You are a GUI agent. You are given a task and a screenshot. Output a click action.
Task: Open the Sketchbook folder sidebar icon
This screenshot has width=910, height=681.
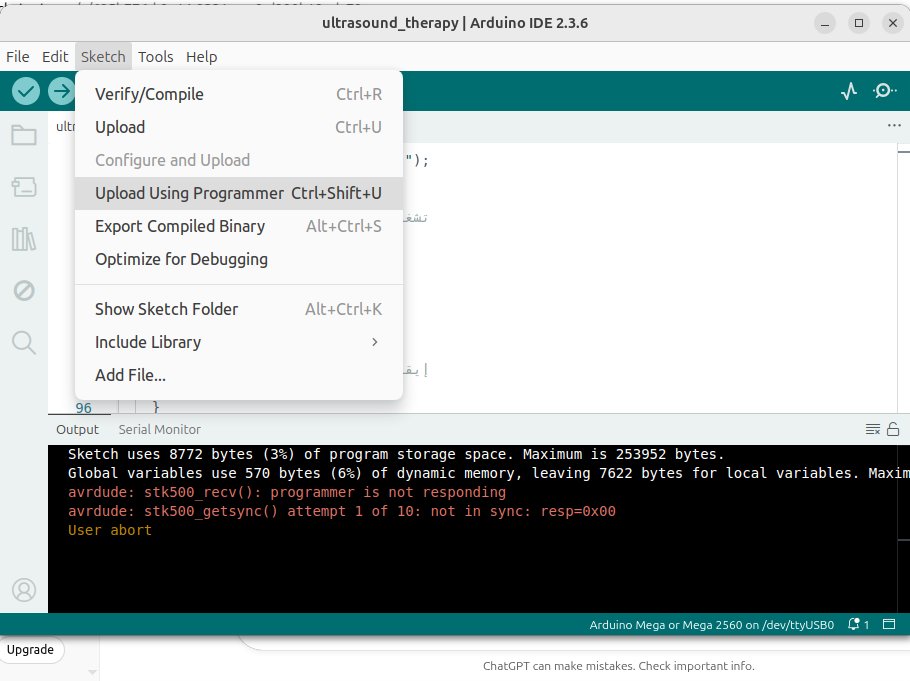(24, 135)
